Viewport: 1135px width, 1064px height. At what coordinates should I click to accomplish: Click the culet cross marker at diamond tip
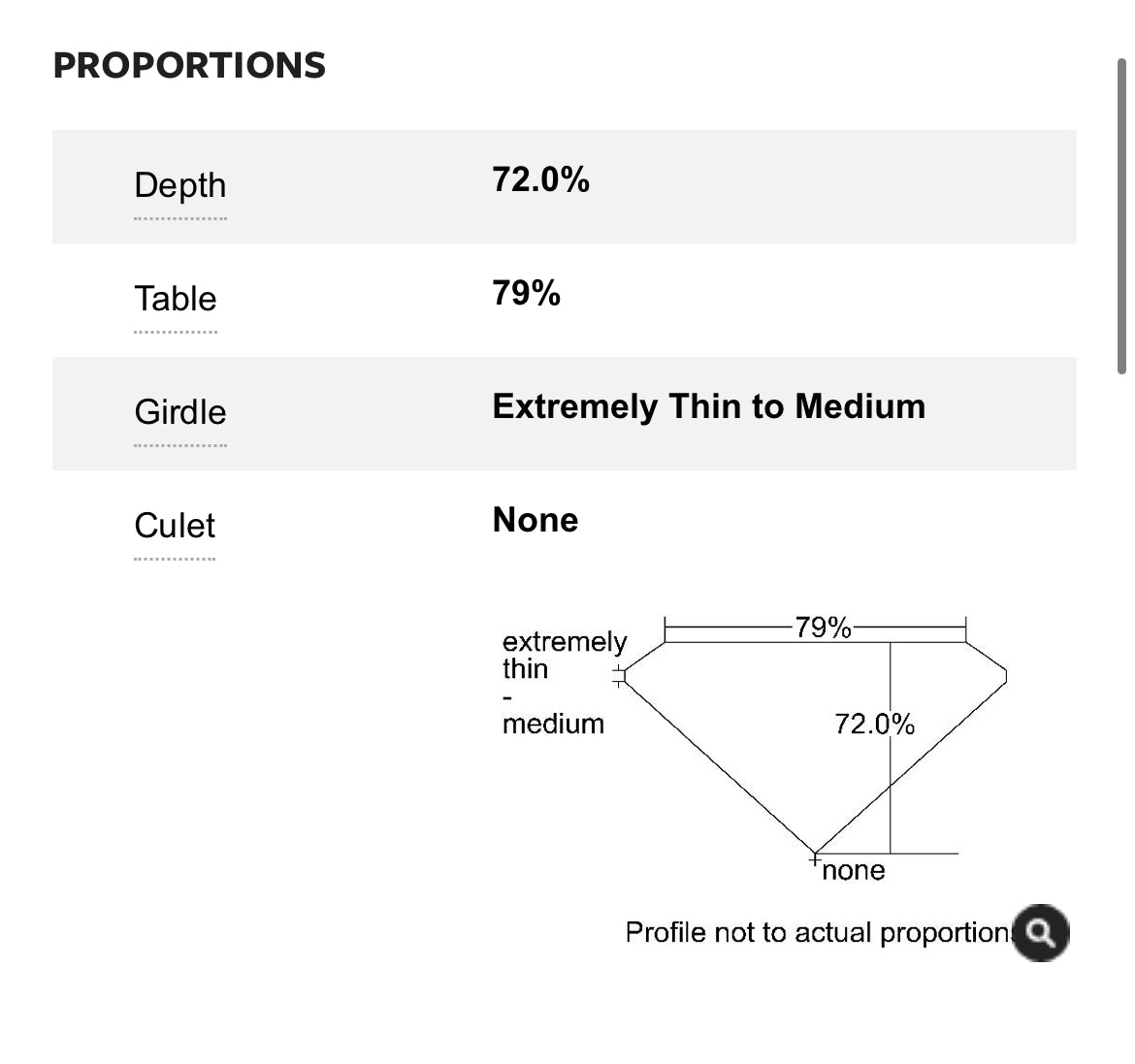point(816,857)
